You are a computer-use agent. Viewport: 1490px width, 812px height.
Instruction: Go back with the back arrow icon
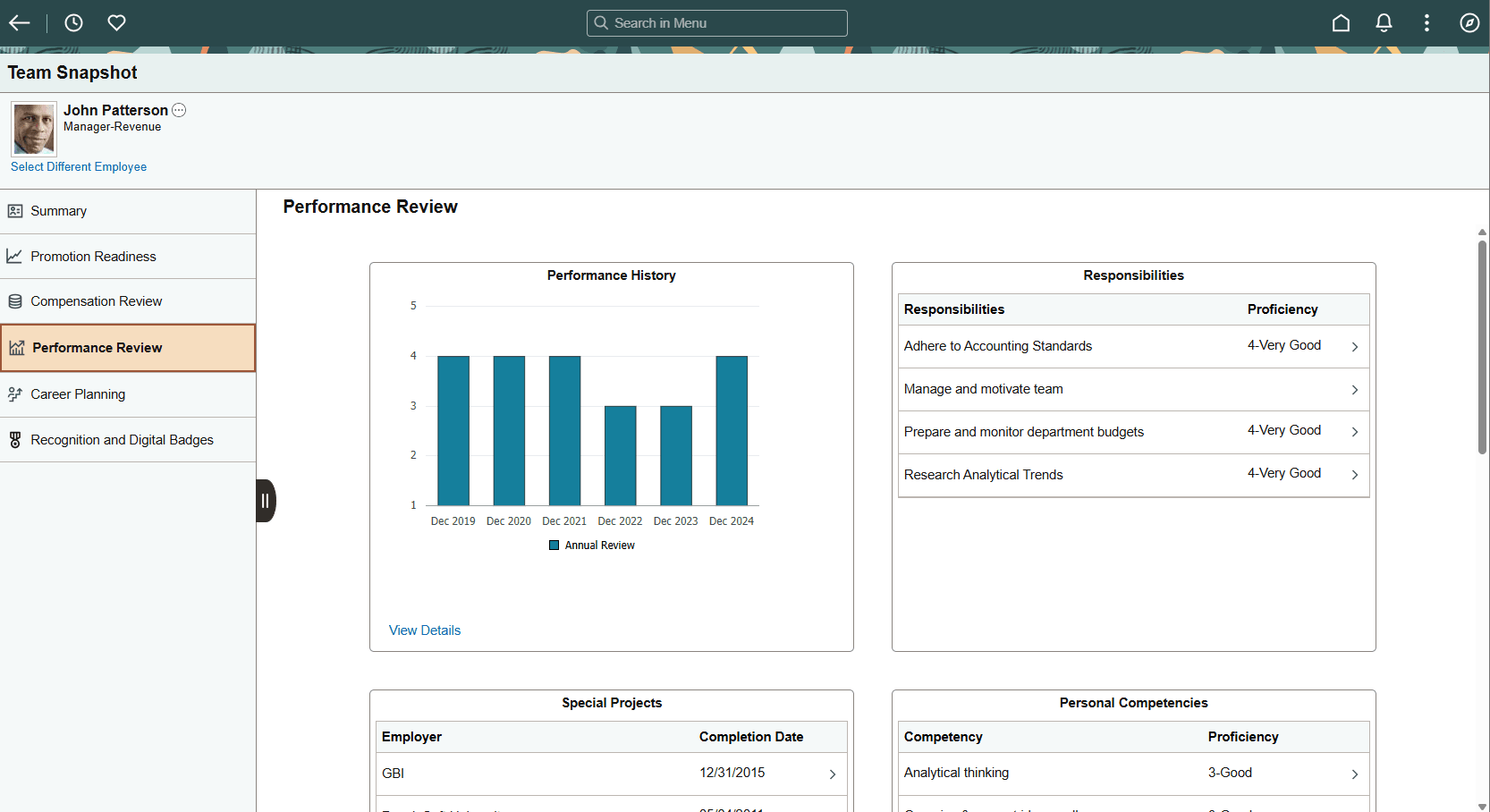coord(19,23)
